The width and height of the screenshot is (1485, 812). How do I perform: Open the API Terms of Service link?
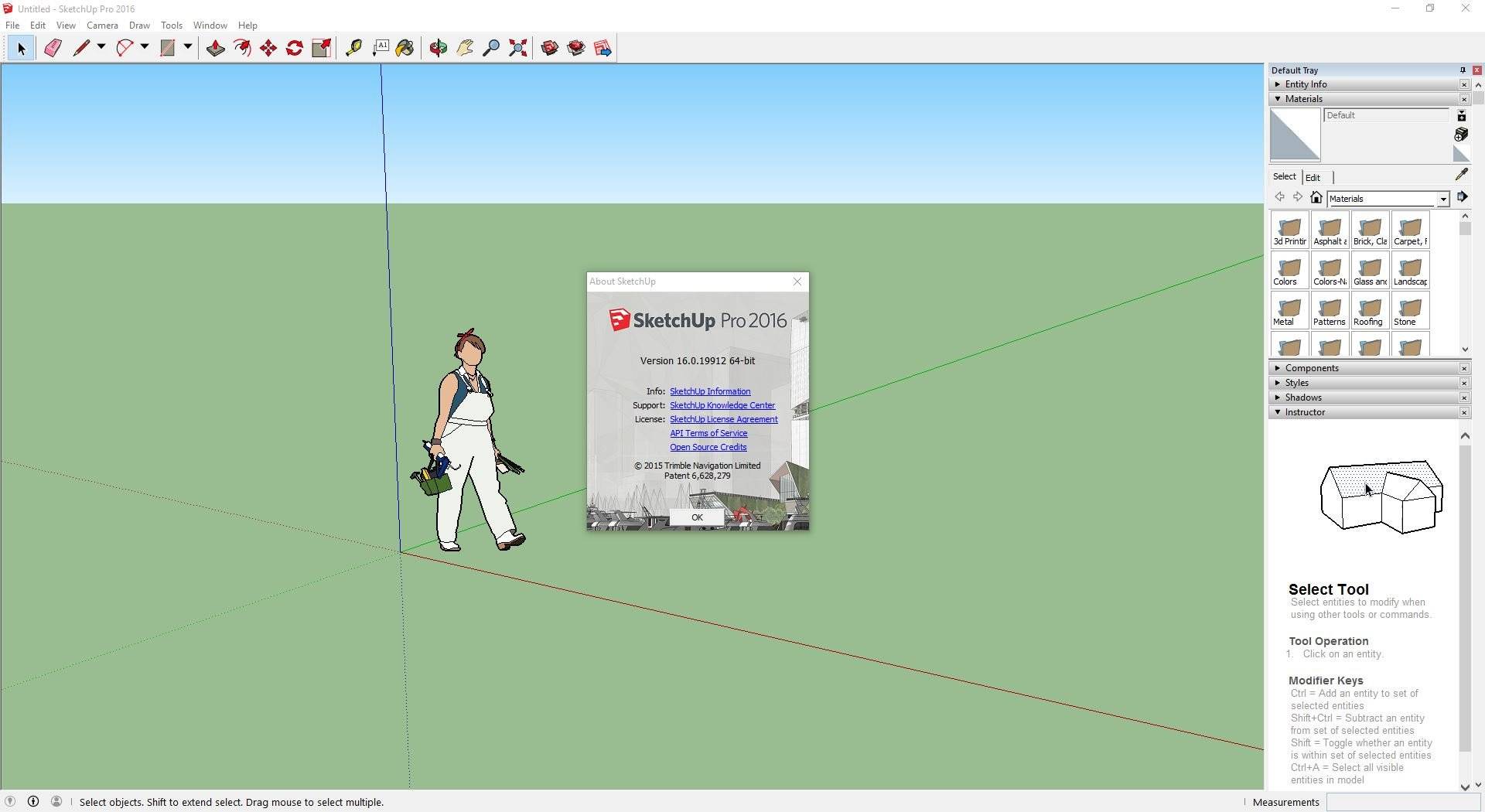(x=708, y=433)
